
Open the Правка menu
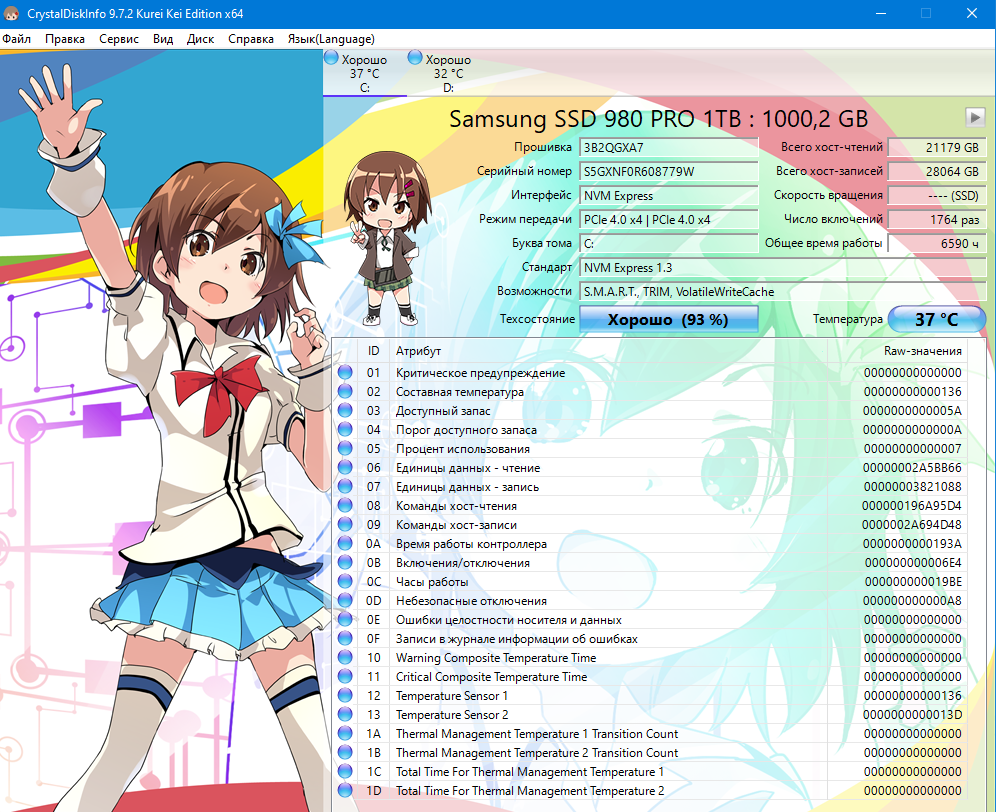point(65,39)
